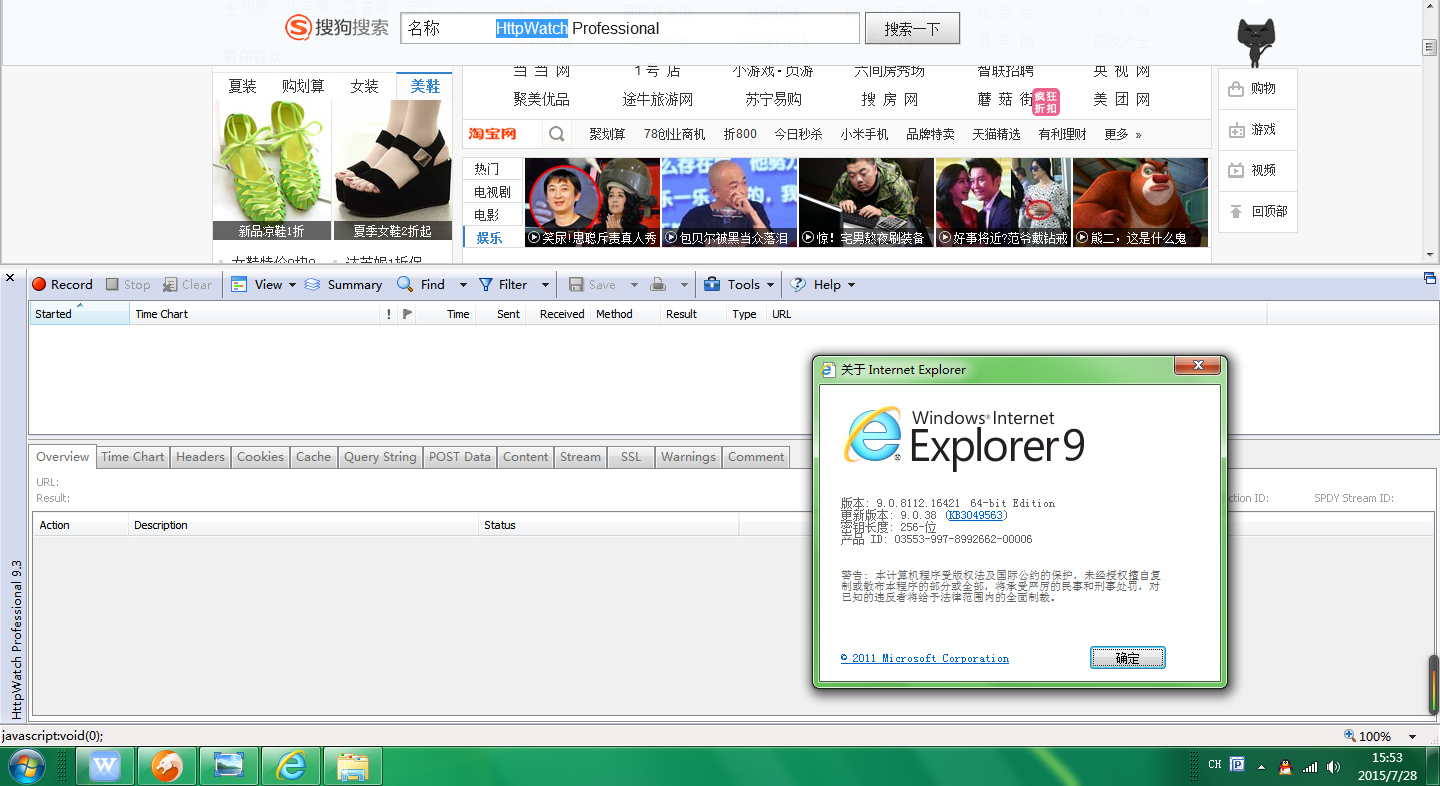Viewport: 1440px width, 786px height.
Task: Click the Tmall cat icon at top right
Action: (x=1255, y=30)
